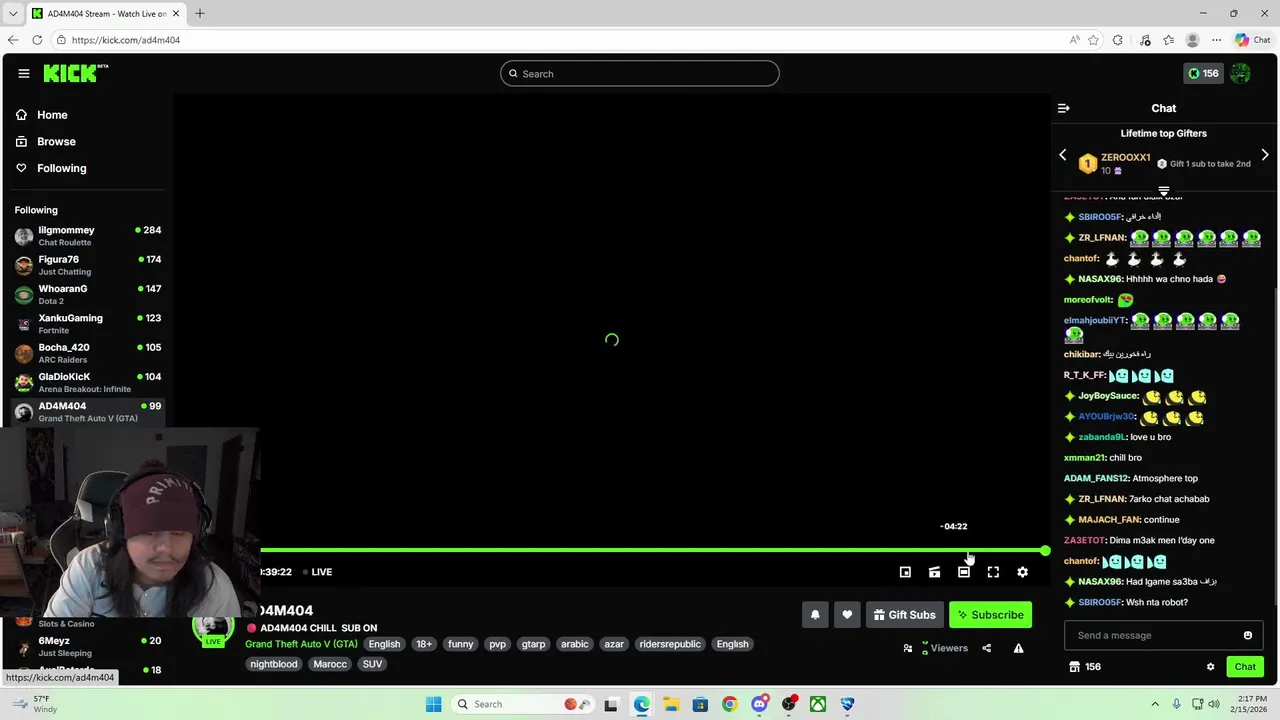Open Figura76 channel in Following list
Viewport: 1280px width, 720px height.
(x=88, y=265)
